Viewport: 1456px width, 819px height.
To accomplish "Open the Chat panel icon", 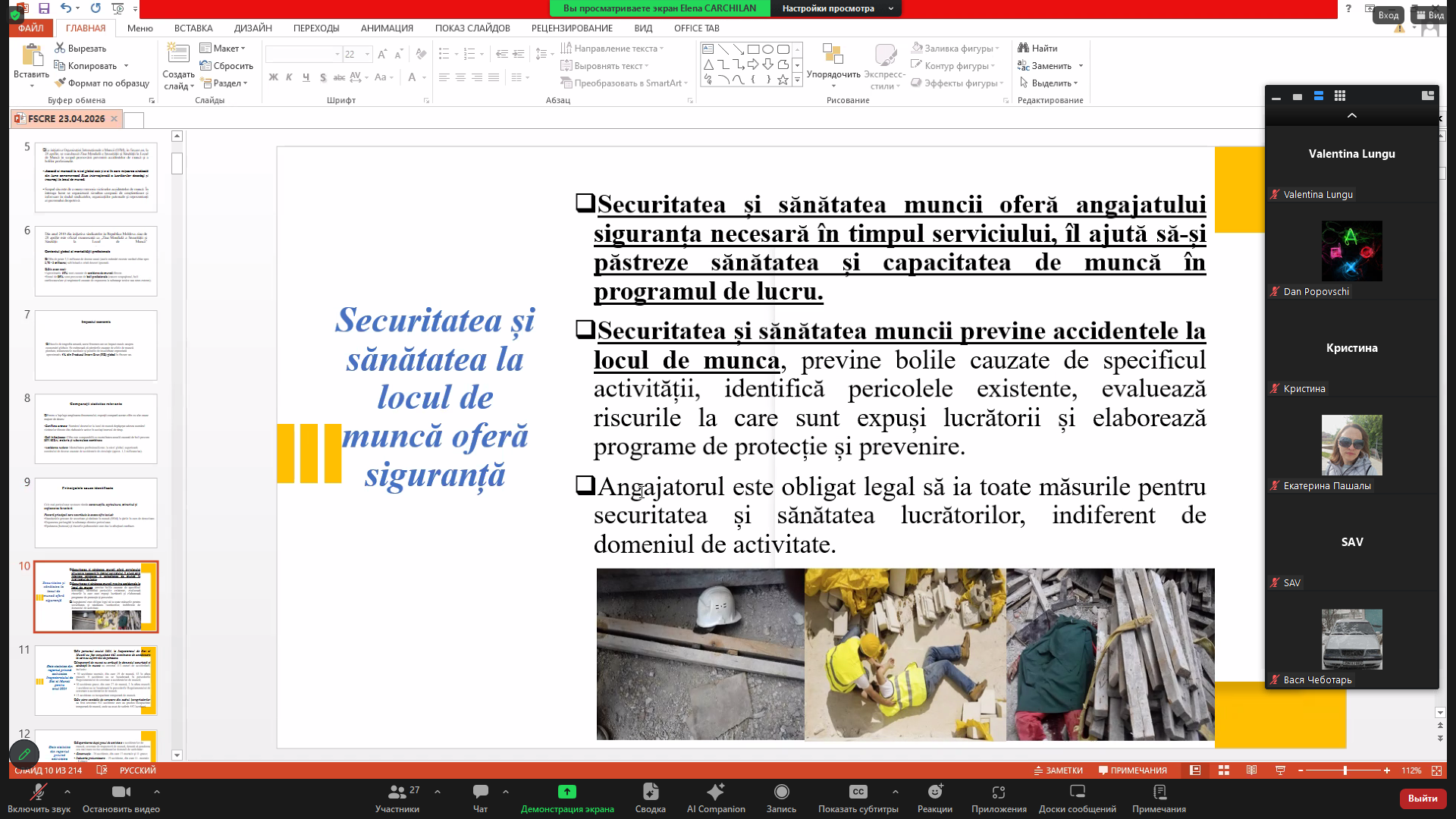I will pos(480,792).
